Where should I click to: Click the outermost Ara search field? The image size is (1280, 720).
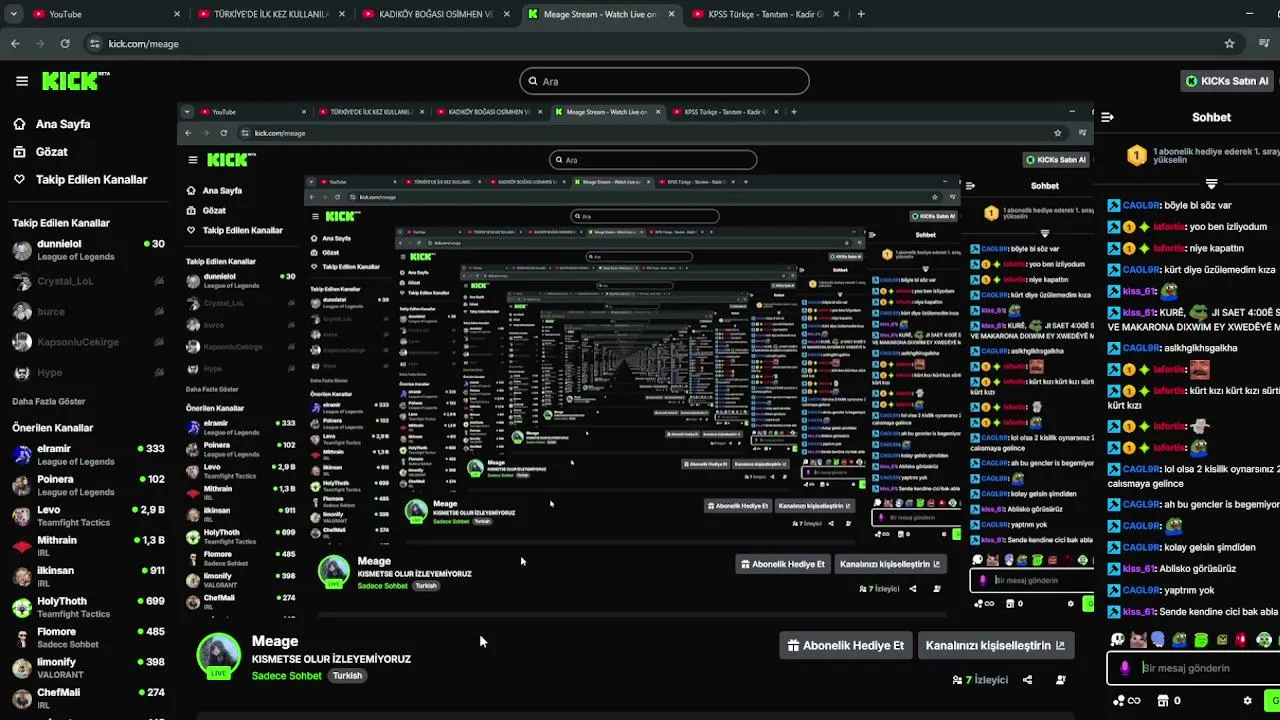pyautogui.click(x=664, y=81)
